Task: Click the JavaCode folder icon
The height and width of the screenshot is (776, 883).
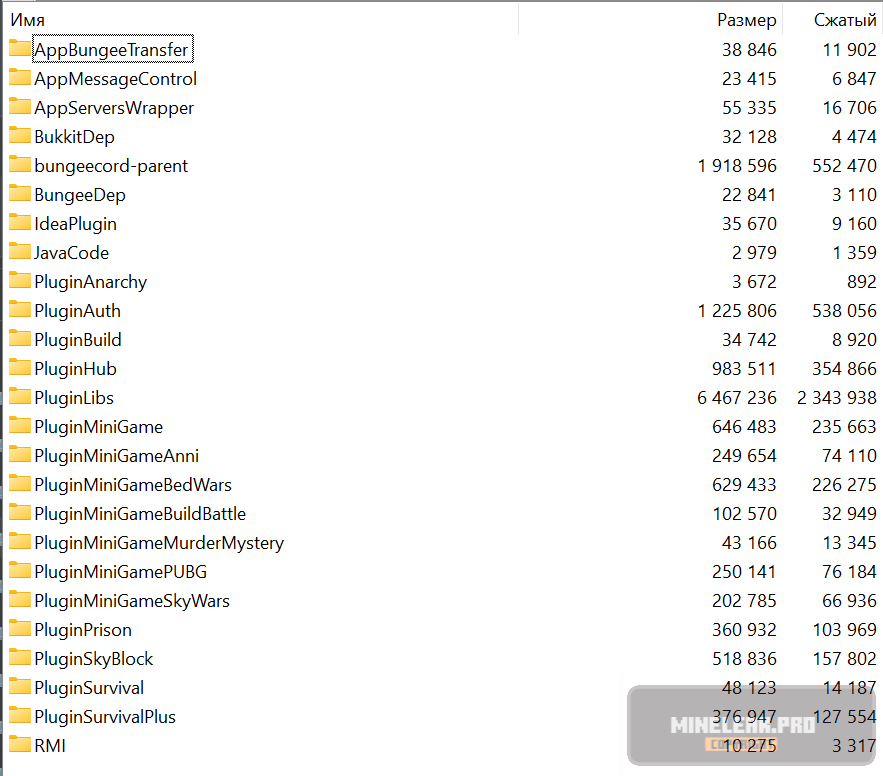Action: (20, 252)
